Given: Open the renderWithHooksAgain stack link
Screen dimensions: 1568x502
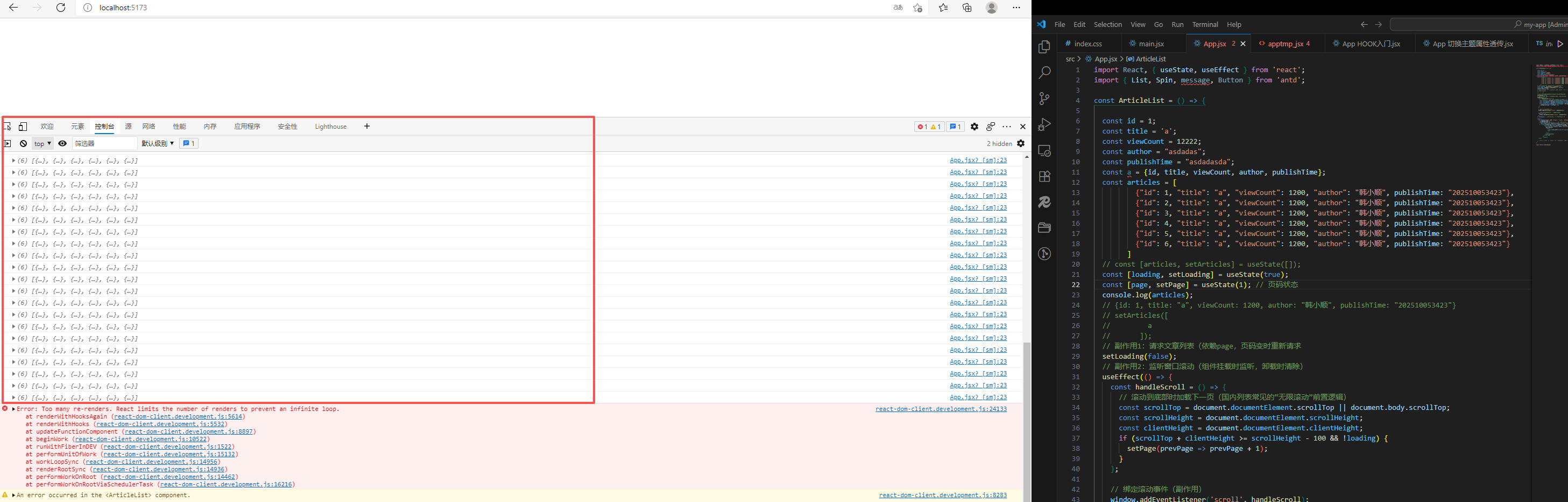Looking at the screenshot, I should pyautogui.click(x=178, y=417).
